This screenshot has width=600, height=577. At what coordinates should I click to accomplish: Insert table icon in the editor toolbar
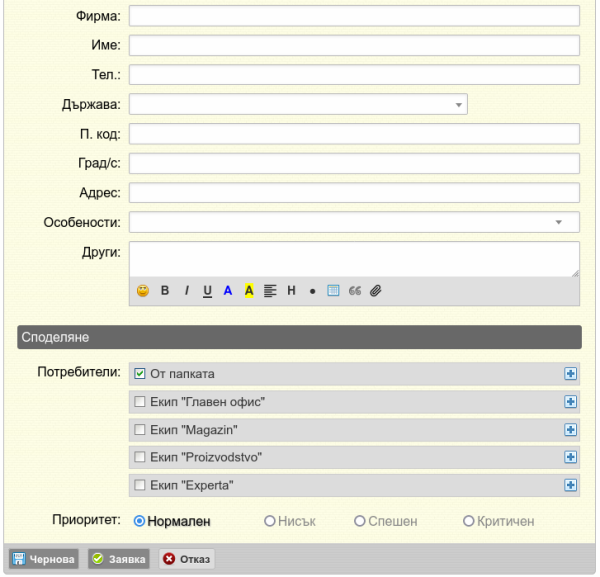click(x=333, y=291)
